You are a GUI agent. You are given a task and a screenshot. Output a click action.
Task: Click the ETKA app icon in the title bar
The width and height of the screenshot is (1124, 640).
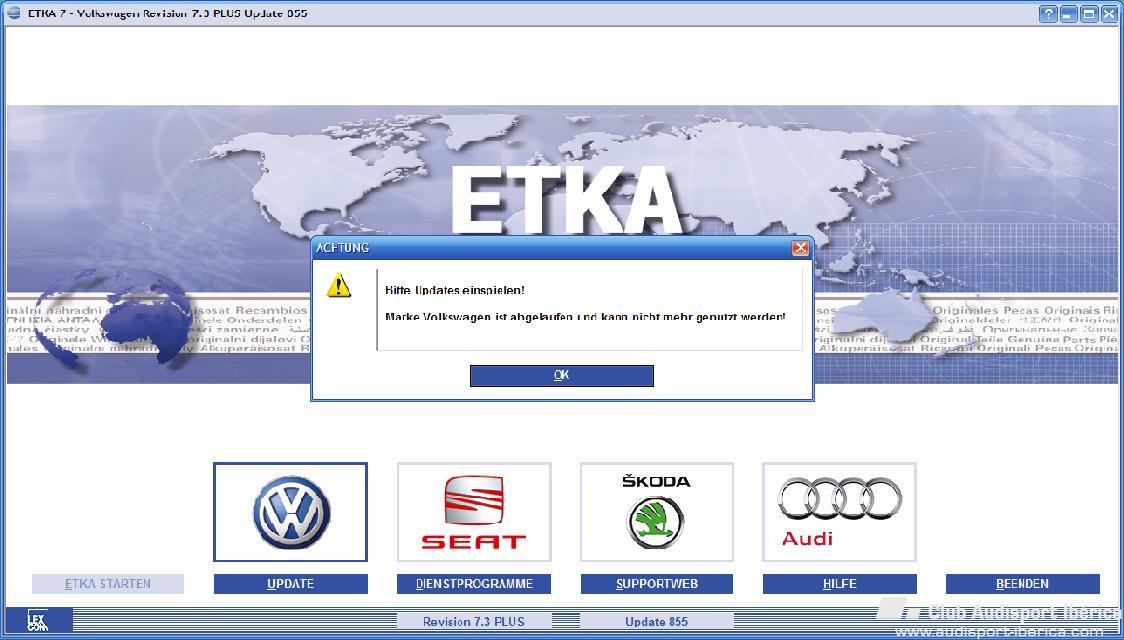coord(14,13)
